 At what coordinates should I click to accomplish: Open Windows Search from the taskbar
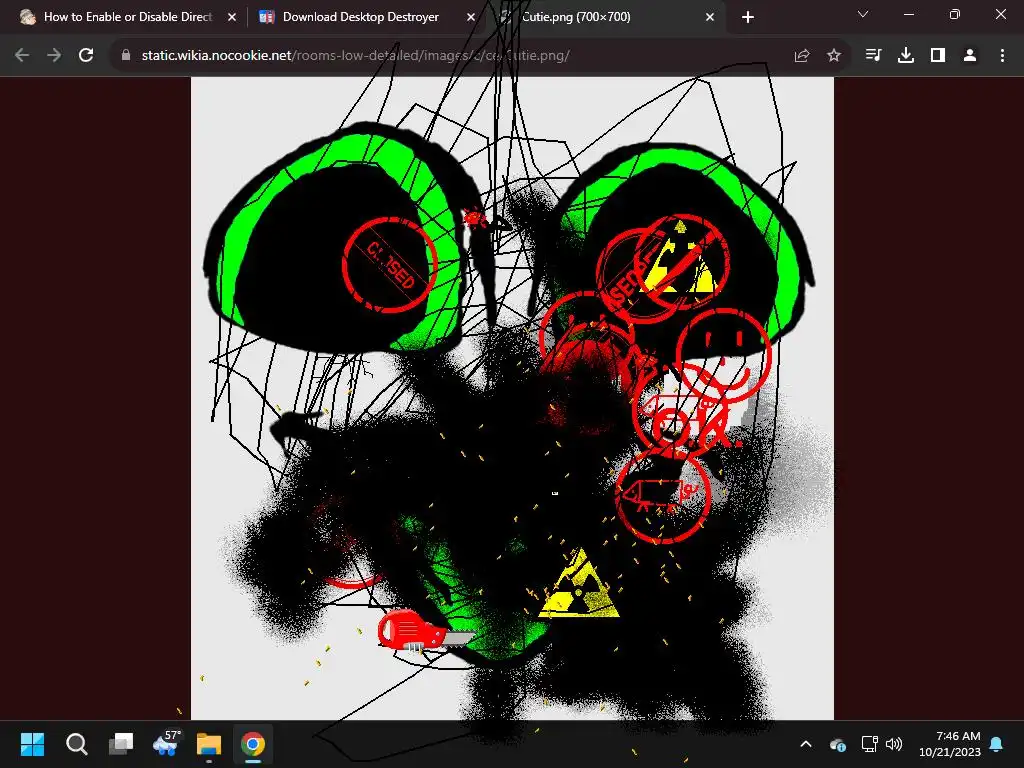click(76, 744)
